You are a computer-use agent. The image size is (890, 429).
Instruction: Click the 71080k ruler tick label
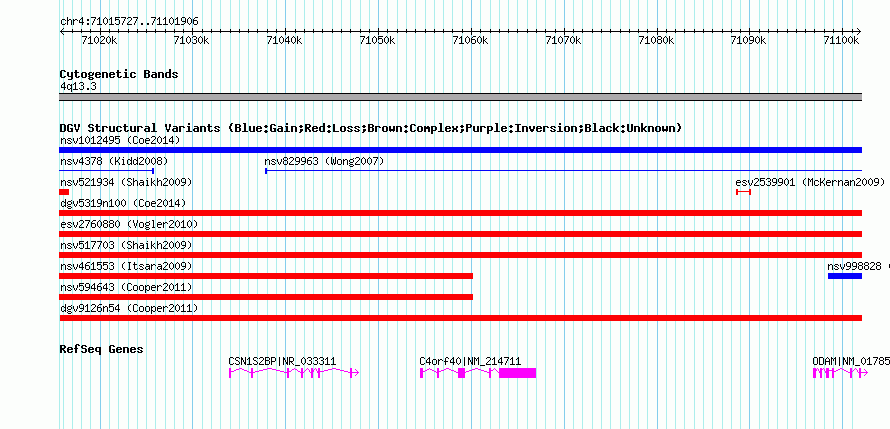[657, 41]
